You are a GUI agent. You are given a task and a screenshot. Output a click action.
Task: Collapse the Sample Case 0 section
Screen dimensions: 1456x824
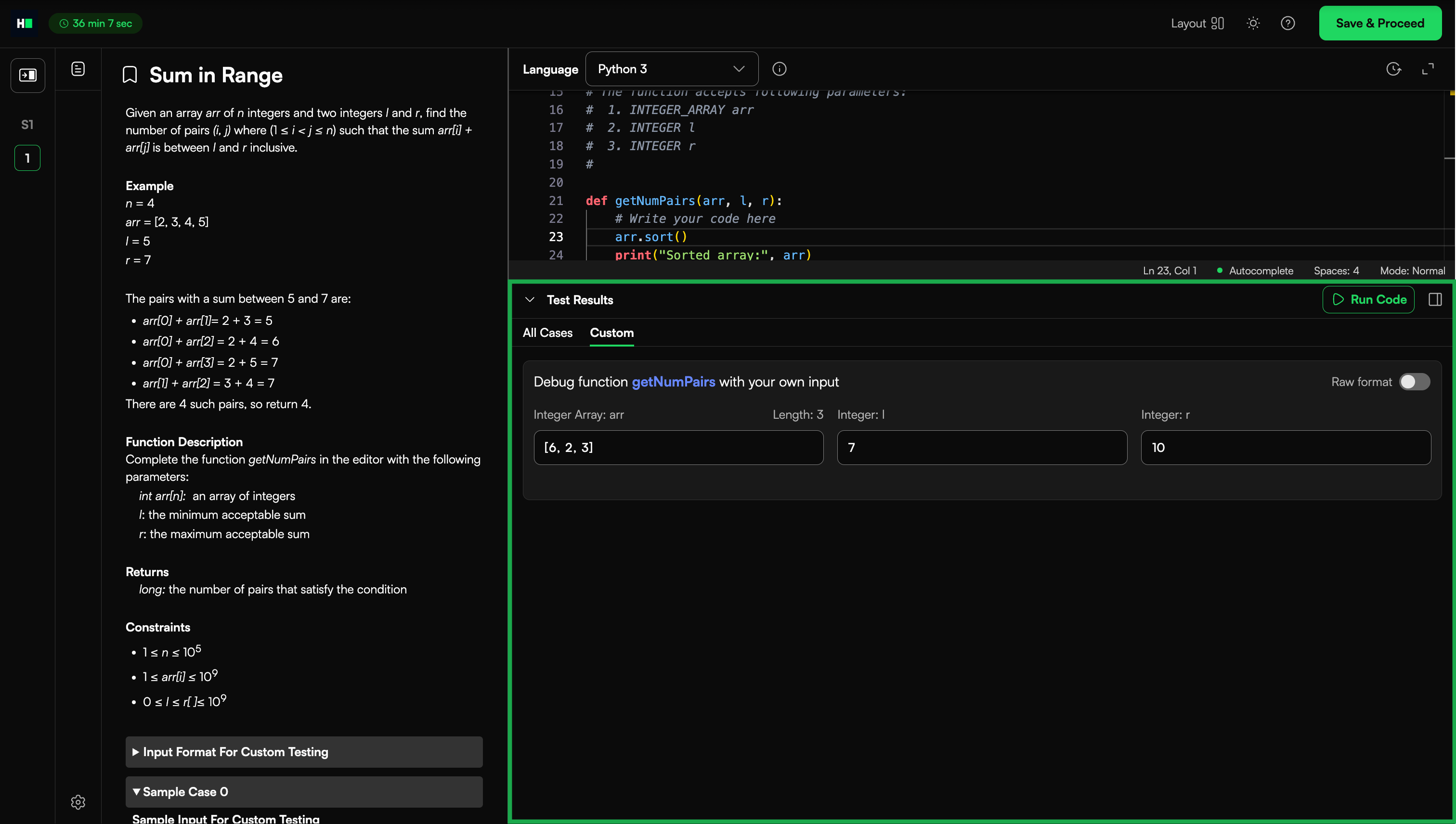[303, 791]
